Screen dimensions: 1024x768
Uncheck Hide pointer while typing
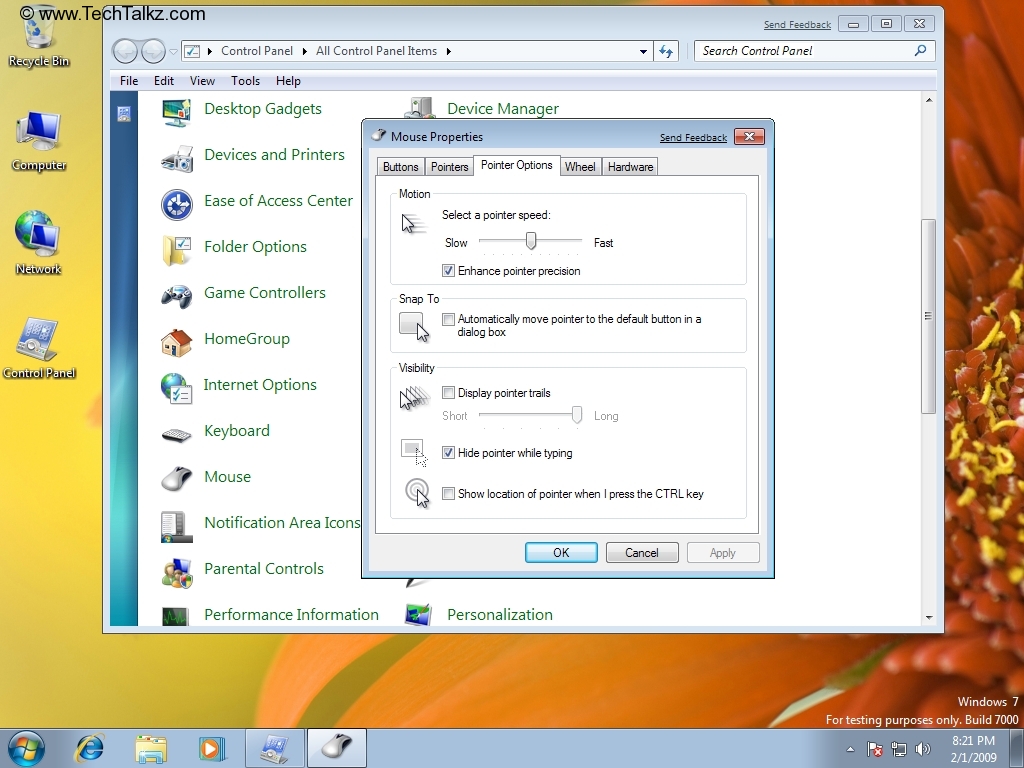[449, 452]
